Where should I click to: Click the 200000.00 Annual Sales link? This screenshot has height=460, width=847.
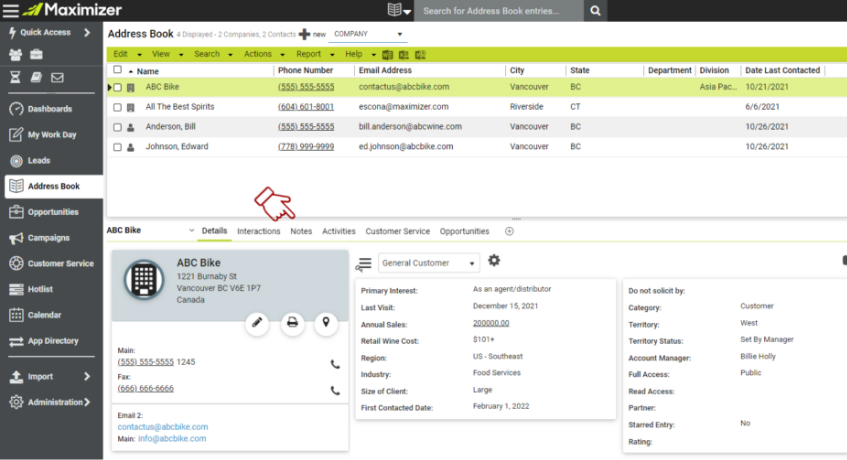click(x=491, y=323)
